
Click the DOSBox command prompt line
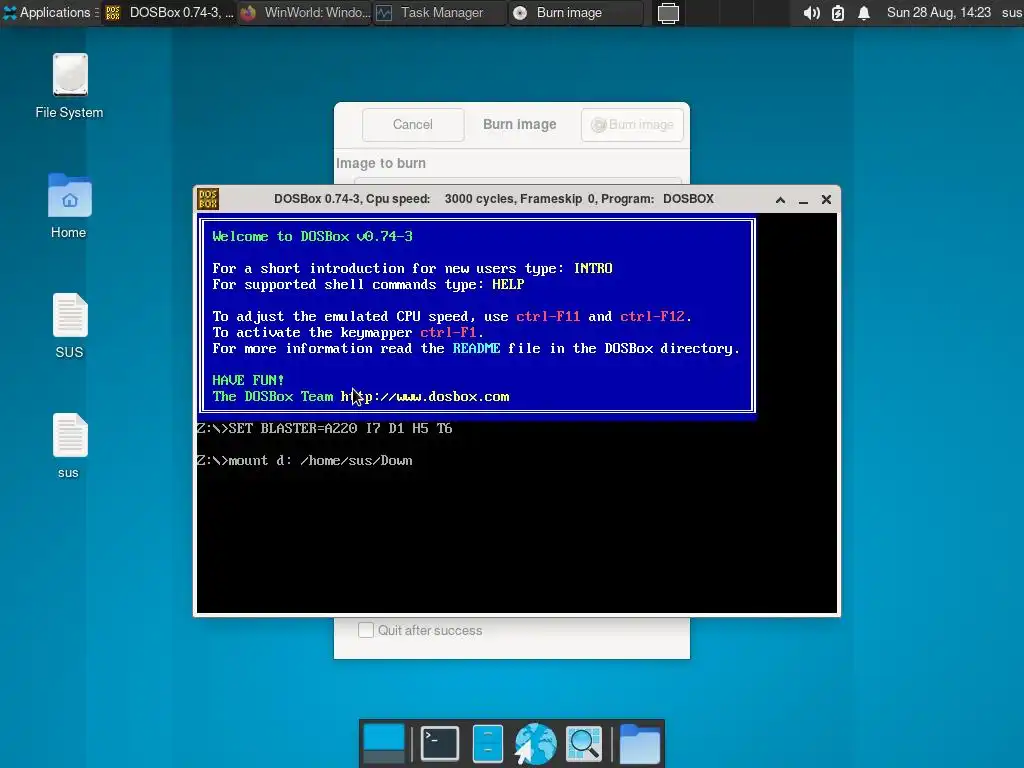[304, 460]
